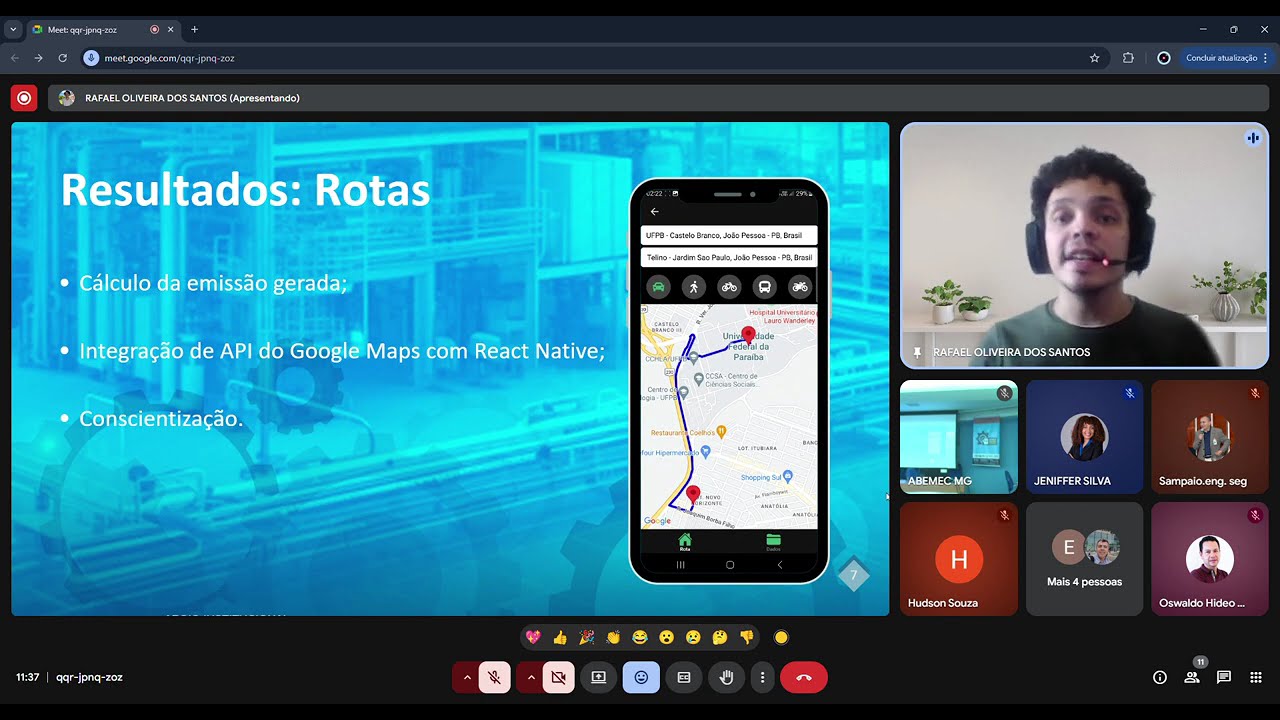Click the presenter name banner
This screenshot has width=1280, height=720.
click(659, 98)
